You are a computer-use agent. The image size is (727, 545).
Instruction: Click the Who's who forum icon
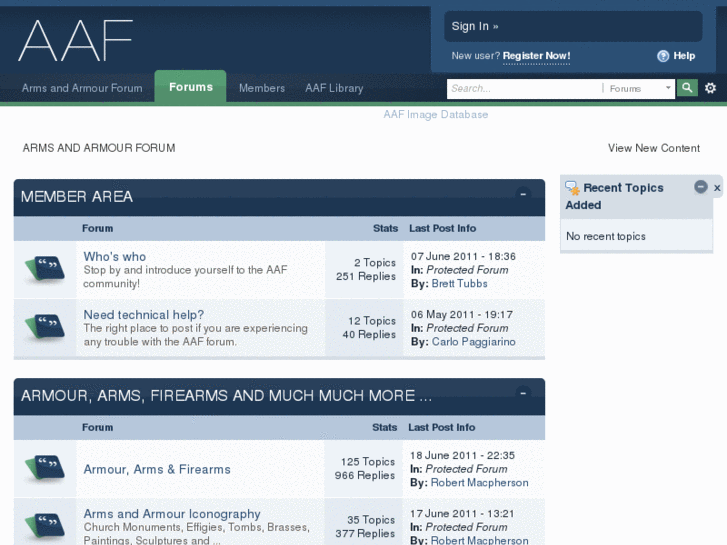pos(45,269)
